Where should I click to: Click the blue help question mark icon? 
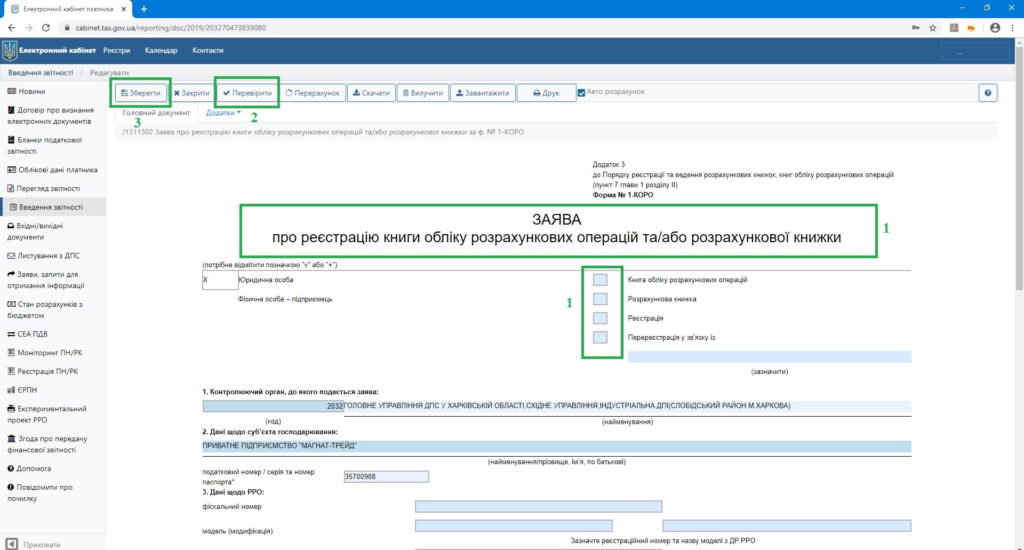click(x=988, y=93)
